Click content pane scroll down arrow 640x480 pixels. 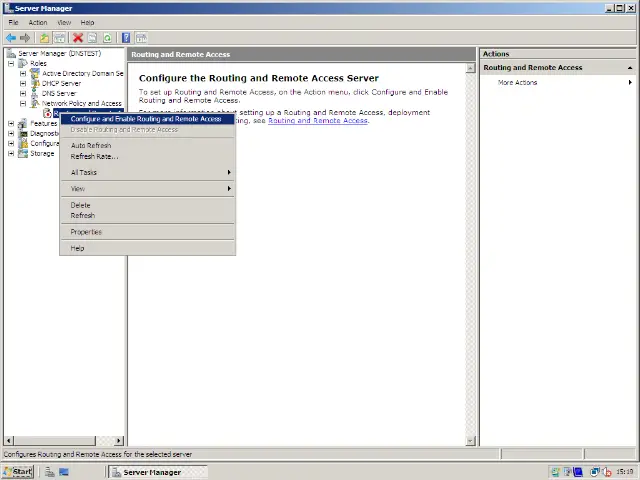(471, 441)
